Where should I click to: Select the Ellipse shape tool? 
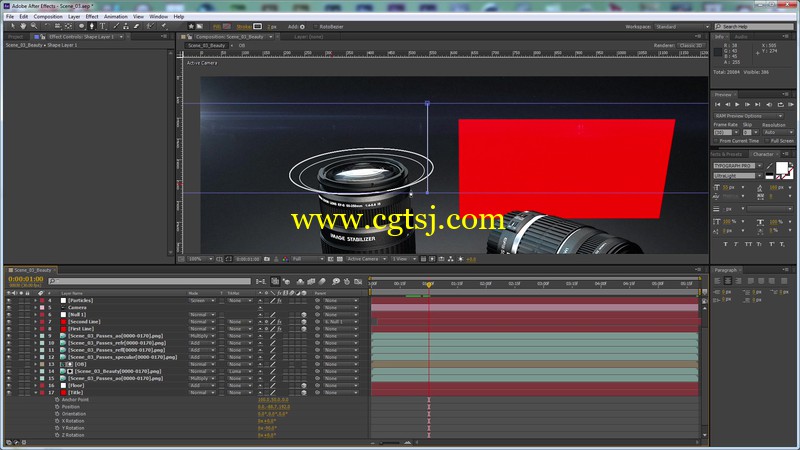point(82,26)
